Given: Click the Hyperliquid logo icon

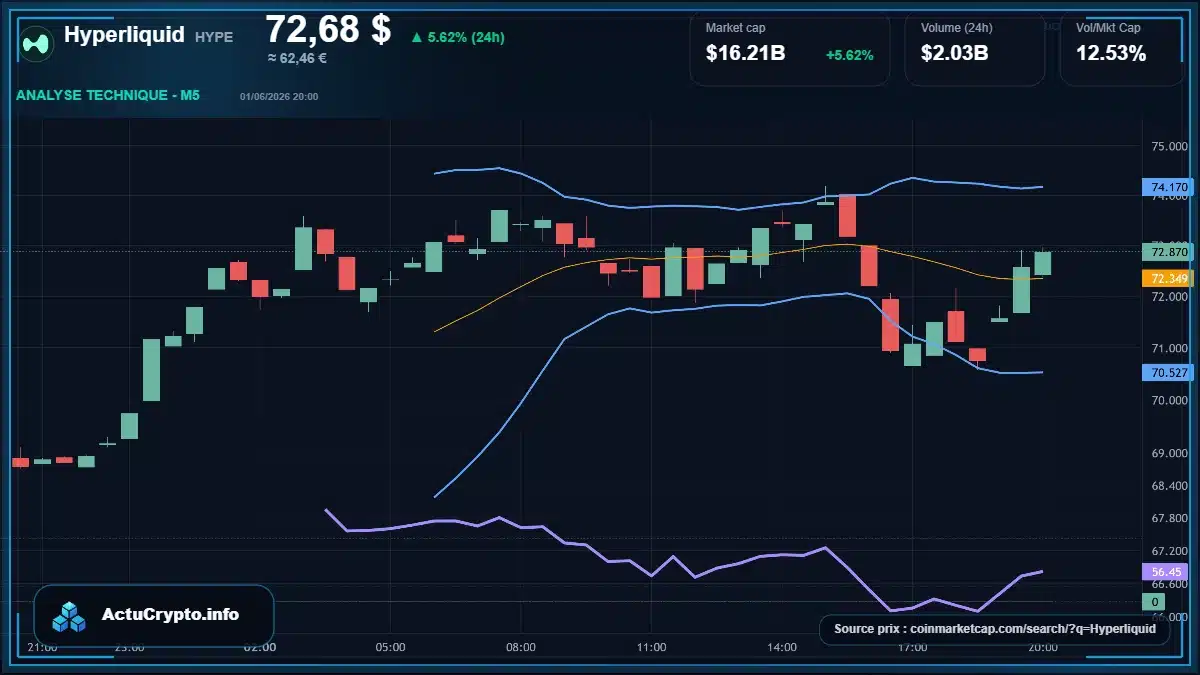Looking at the screenshot, I should tap(37, 43).
